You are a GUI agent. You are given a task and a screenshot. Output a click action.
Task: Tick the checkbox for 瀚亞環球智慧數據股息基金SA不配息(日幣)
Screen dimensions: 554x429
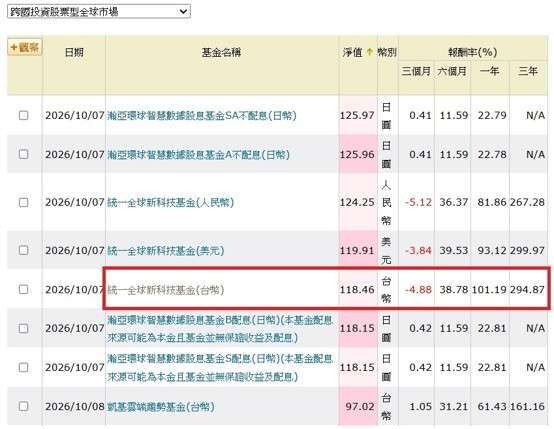click(x=24, y=115)
